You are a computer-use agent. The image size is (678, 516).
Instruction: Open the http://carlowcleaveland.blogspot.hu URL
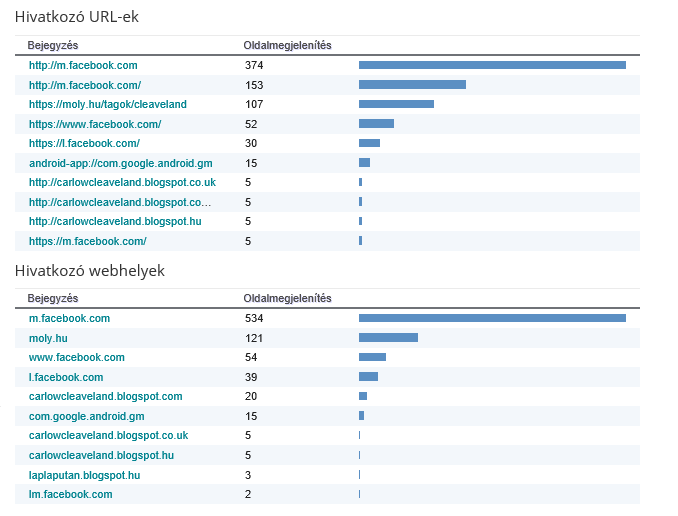[x=115, y=221]
